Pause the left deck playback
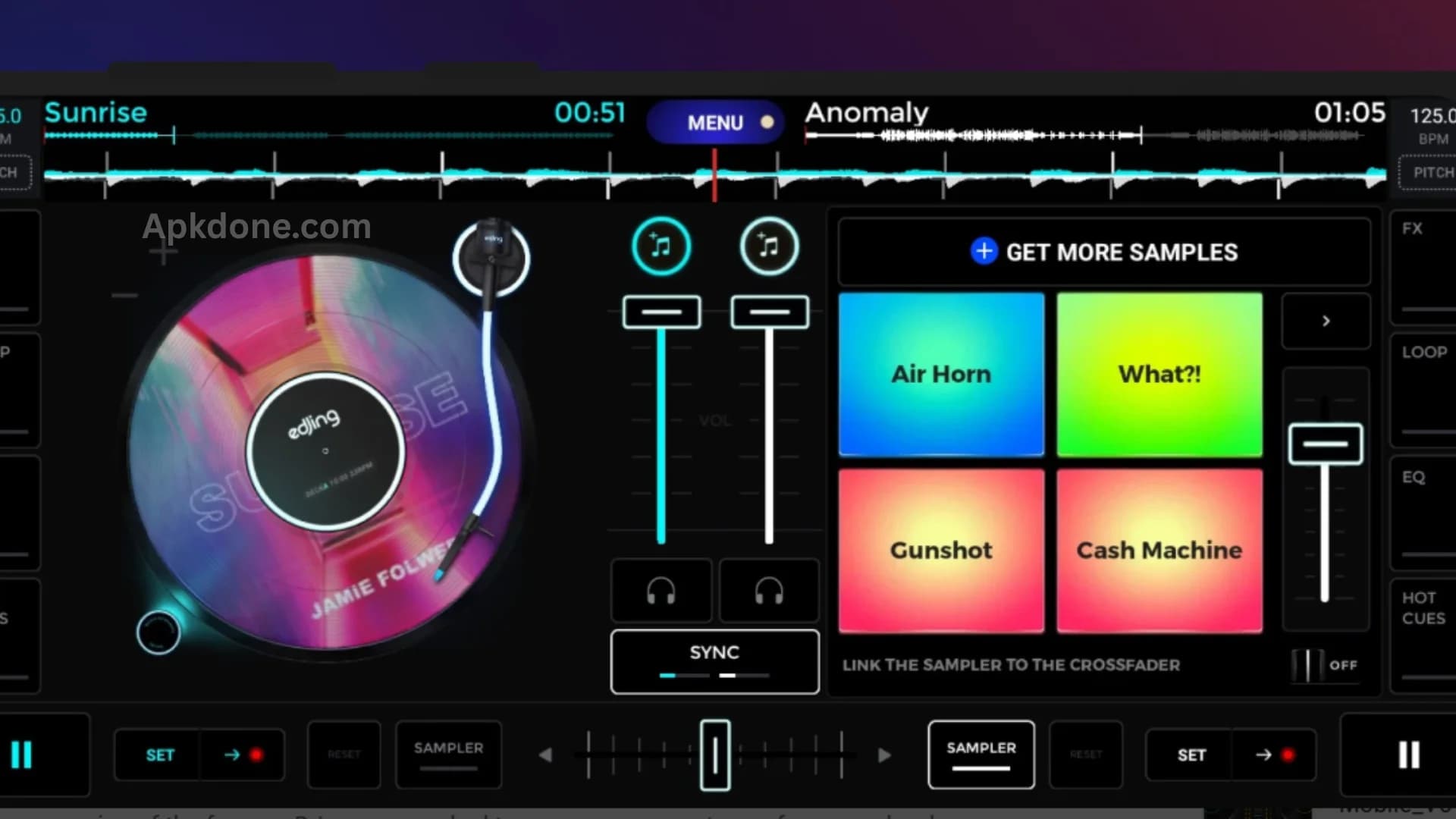The height and width of the screenshot is (819, 1456). [x=22, y=755]
